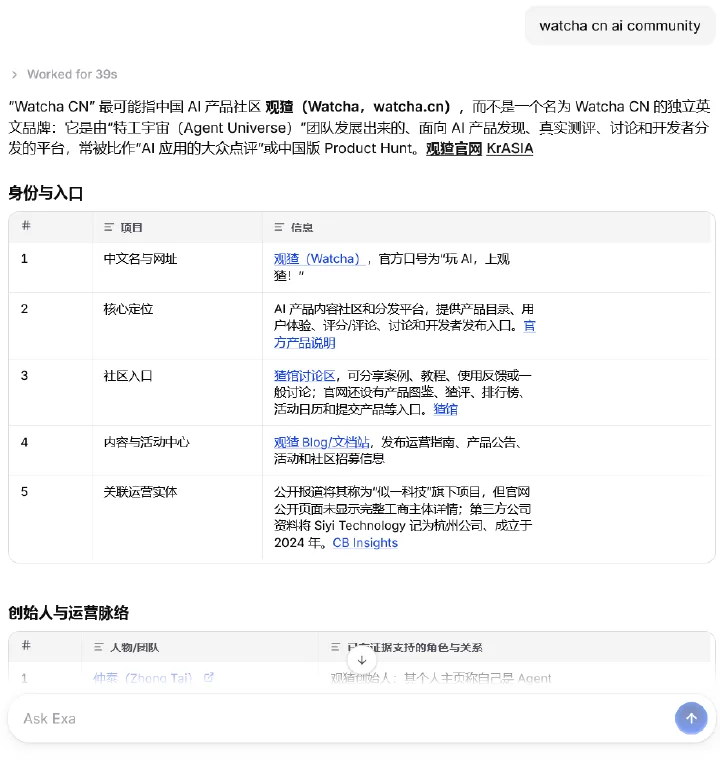Click row number 3 in 身份与入口 table

click(24, 376)
